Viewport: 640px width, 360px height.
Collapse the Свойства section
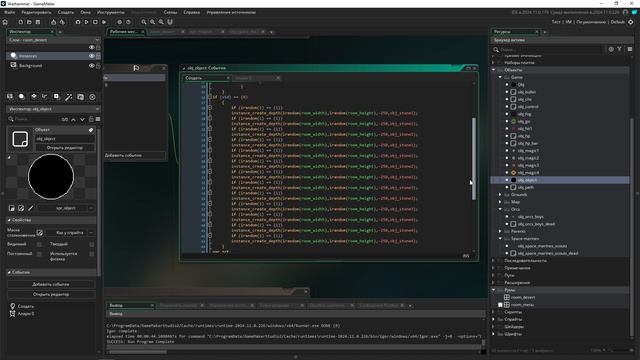click(9, 220)
